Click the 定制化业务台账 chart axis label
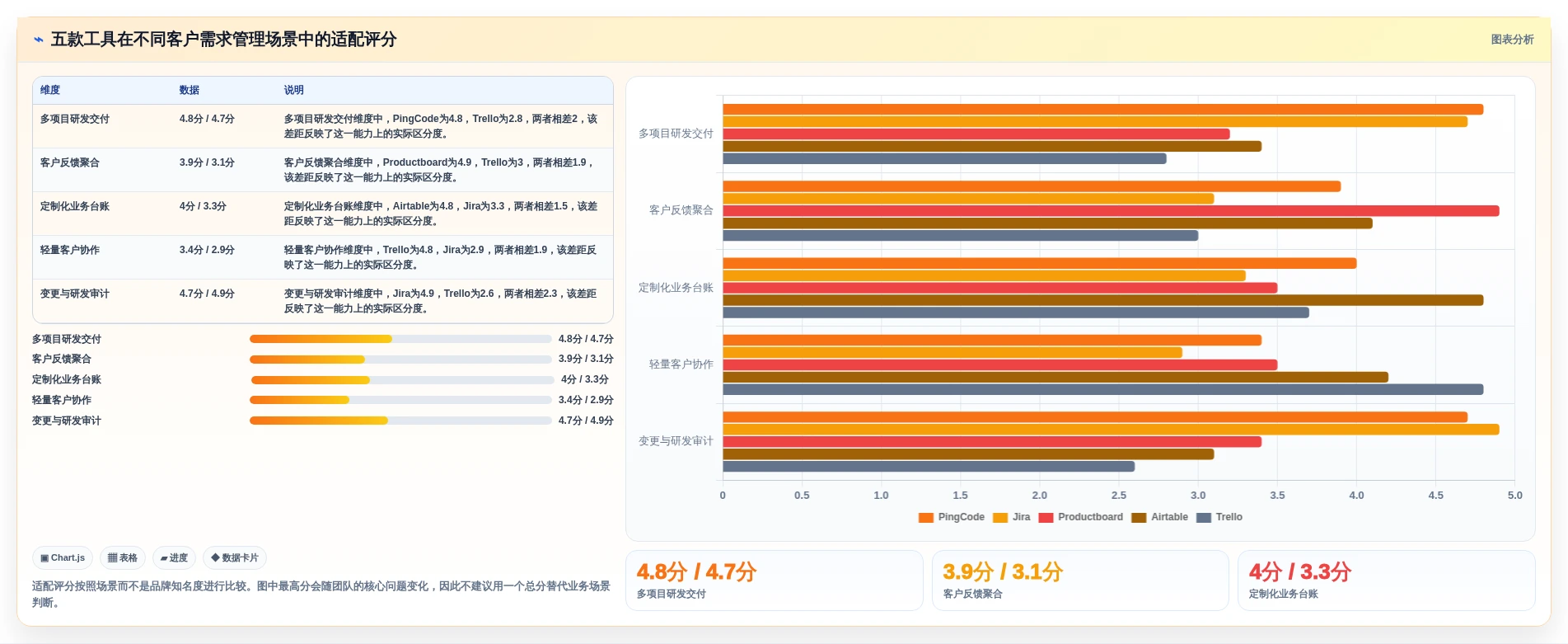Viewport: 1568px width, 644px height. point(676,288)
